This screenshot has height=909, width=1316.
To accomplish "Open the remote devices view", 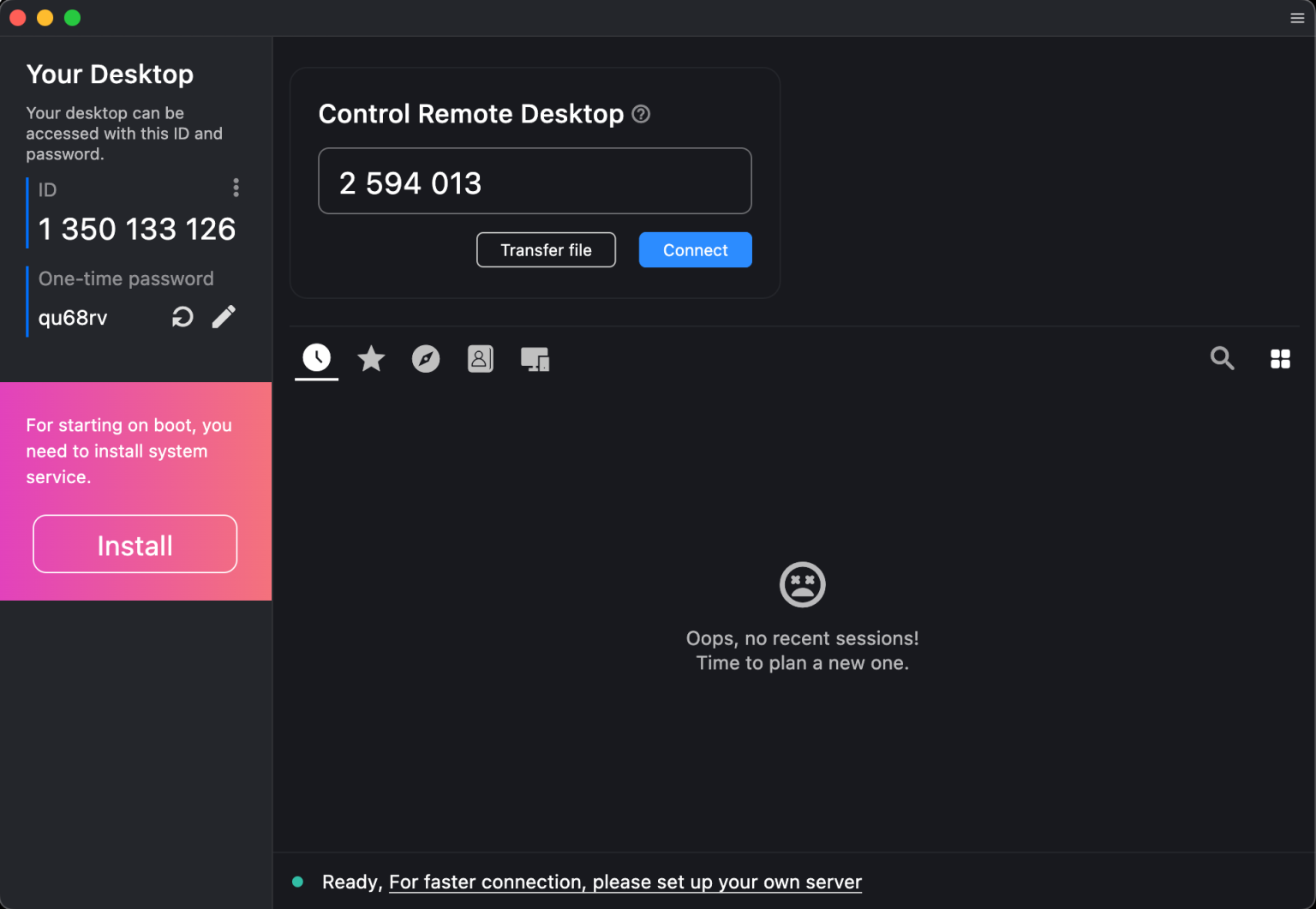I will (535, 359).
